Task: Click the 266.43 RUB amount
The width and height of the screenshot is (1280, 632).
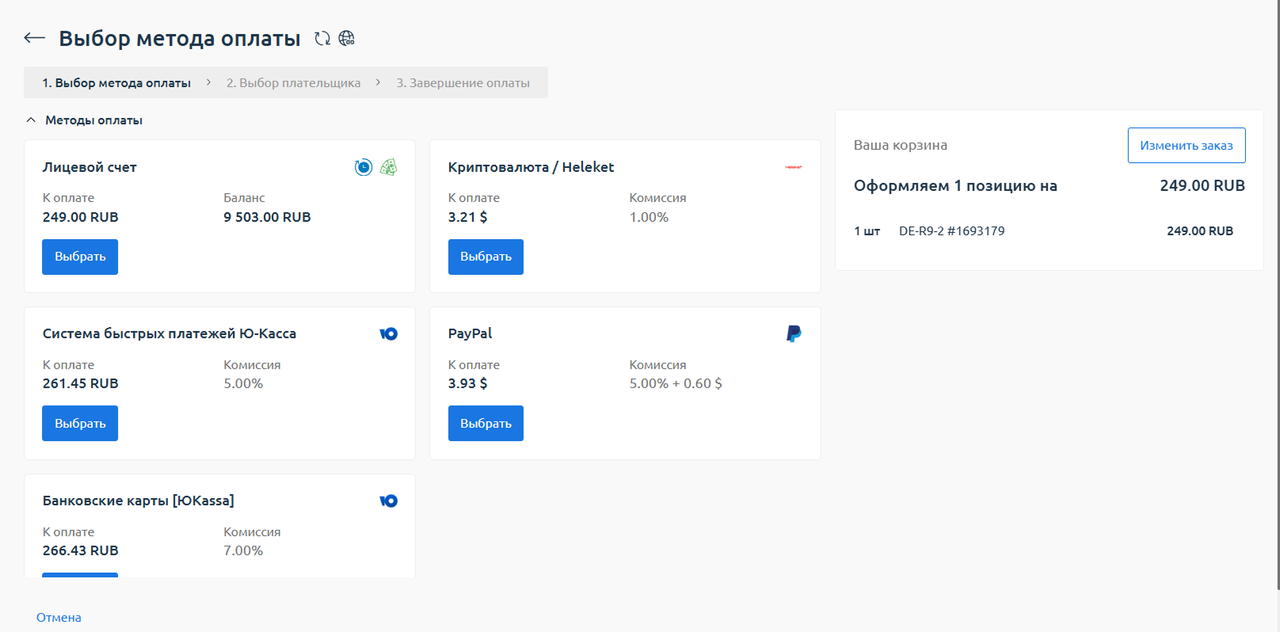Action: [80, 551]
